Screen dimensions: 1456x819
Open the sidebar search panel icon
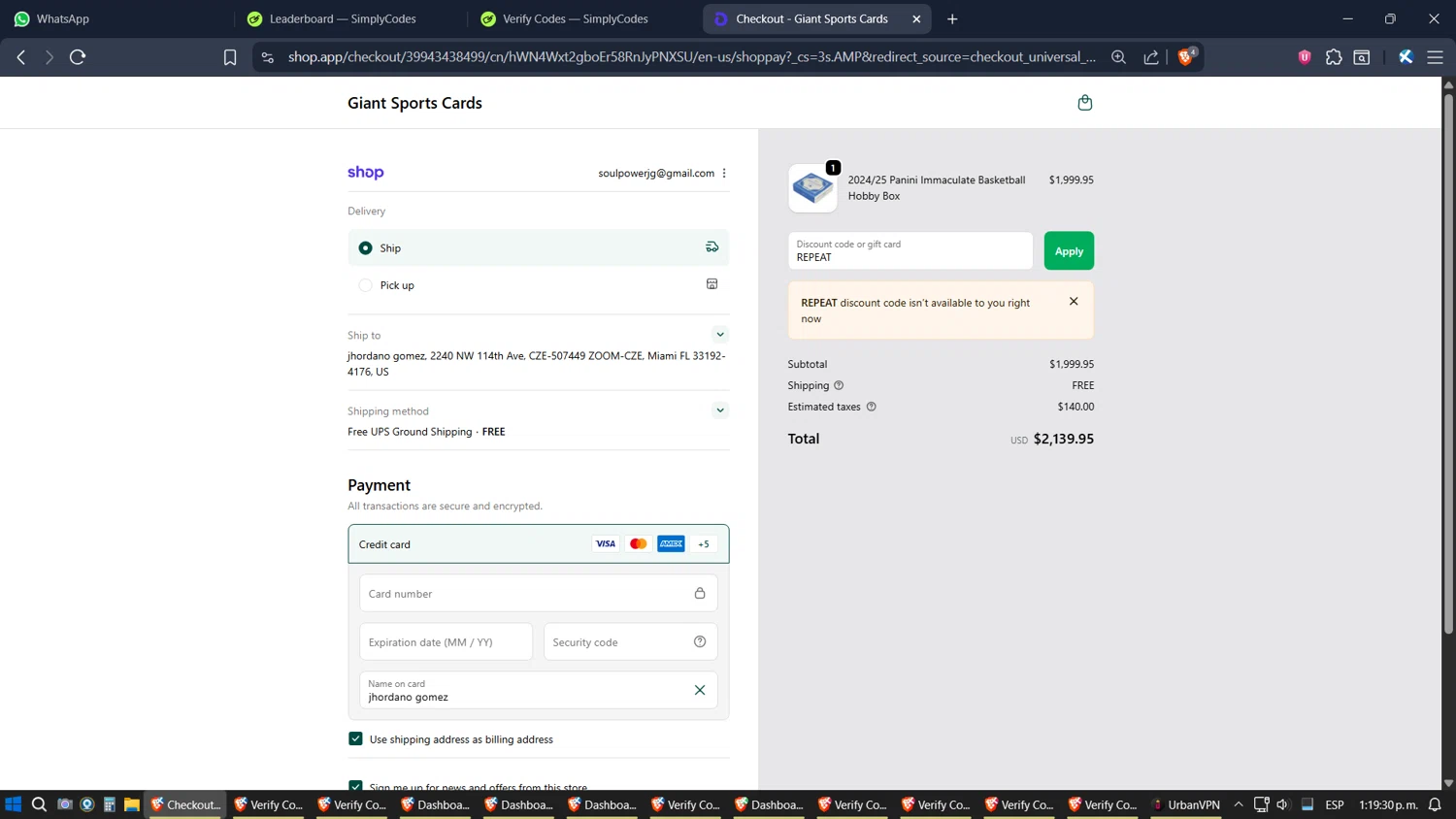pyautogui.click(x=1362, y=57)
